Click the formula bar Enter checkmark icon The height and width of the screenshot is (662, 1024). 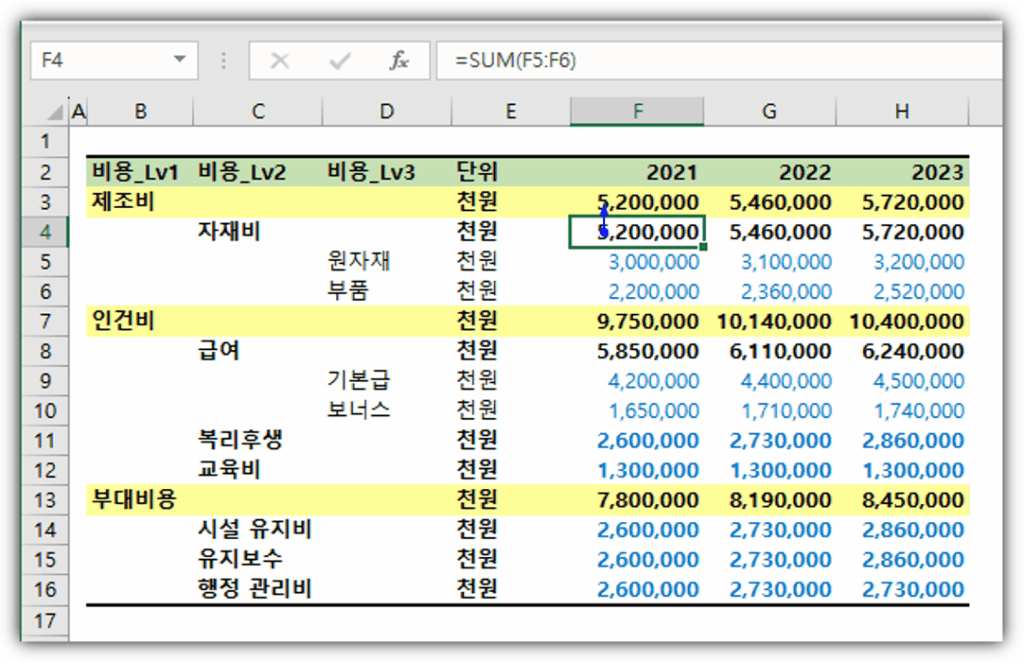coord(340,61)
